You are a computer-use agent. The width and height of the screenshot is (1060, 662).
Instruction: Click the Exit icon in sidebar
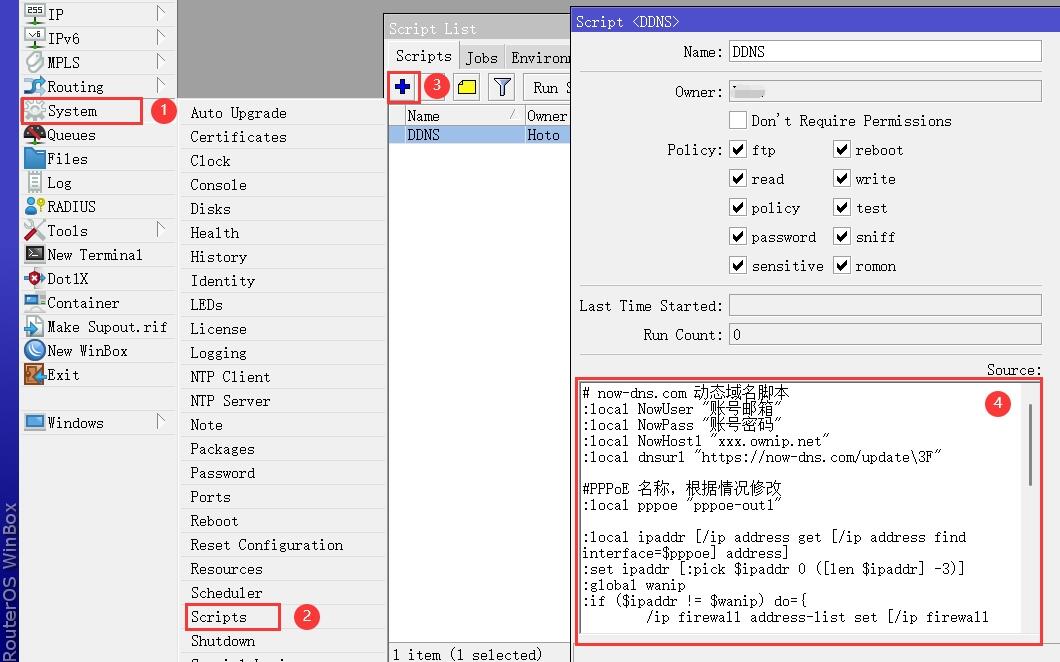(34, 375)
